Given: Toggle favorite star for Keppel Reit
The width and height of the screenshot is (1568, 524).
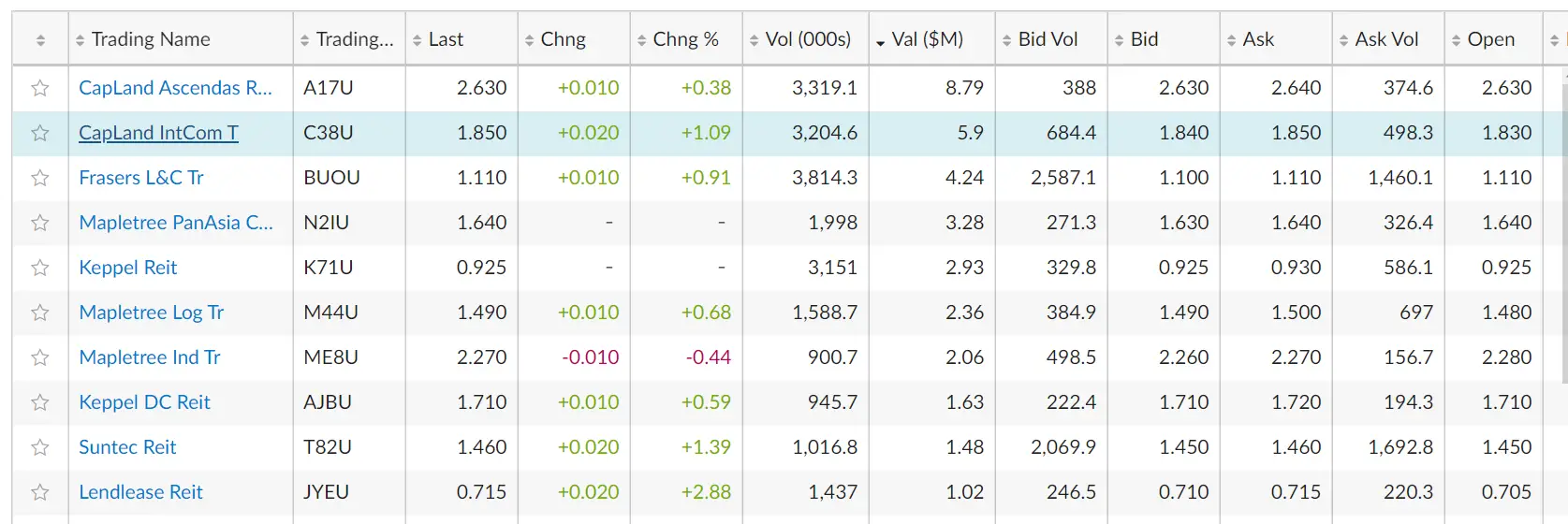Looking at the screenshot, I should (x=39, y=268).
